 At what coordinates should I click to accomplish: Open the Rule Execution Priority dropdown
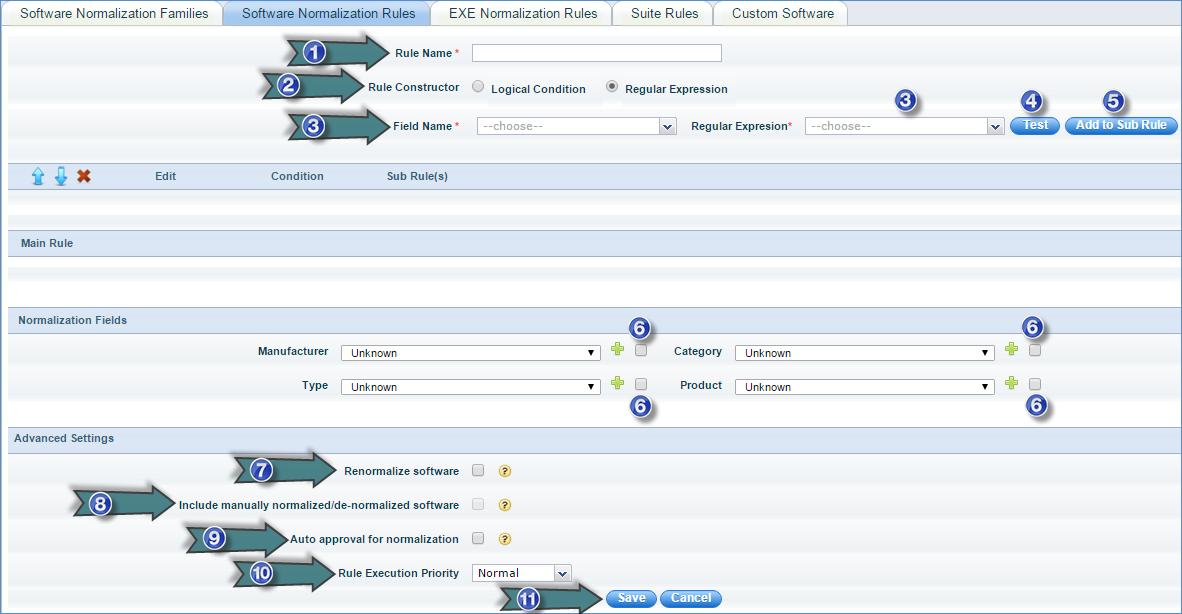pos(521,573)
